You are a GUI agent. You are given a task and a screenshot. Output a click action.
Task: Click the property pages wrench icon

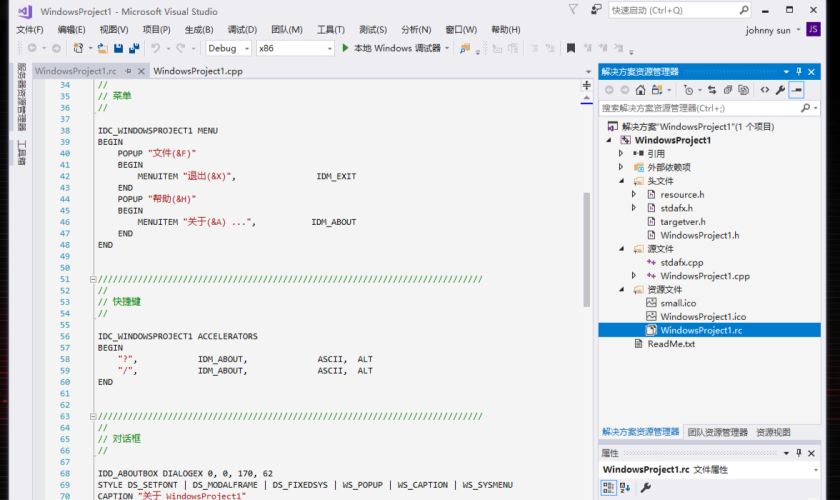[646, 488]
